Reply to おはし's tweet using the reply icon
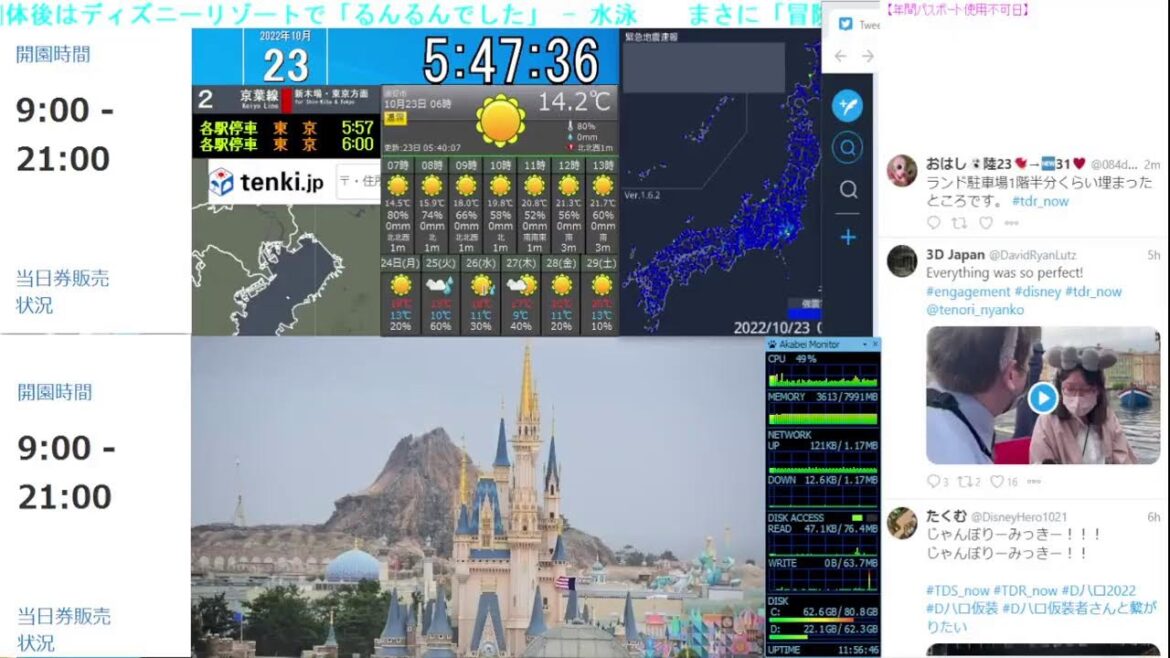 pos(934,224)
